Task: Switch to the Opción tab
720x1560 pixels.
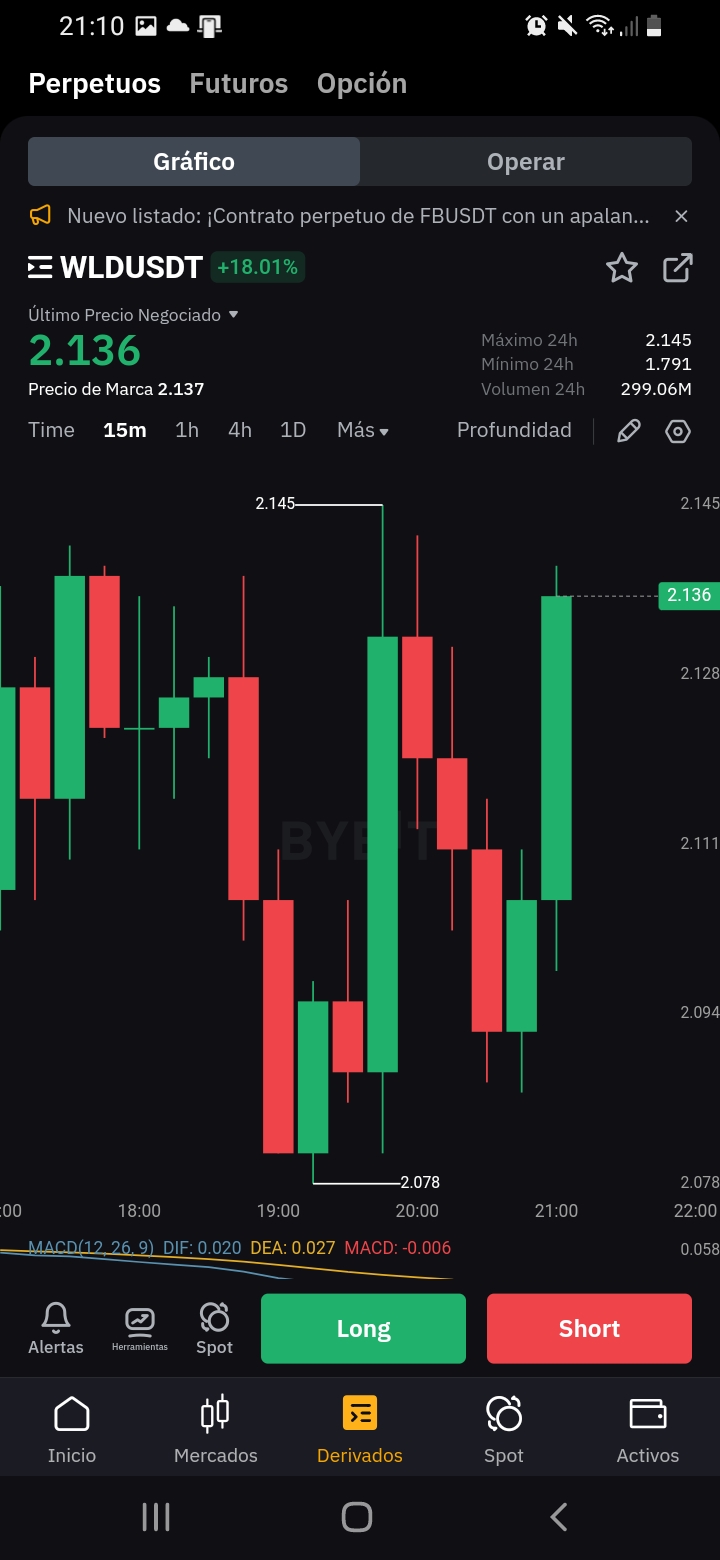Action: point(362,84)
